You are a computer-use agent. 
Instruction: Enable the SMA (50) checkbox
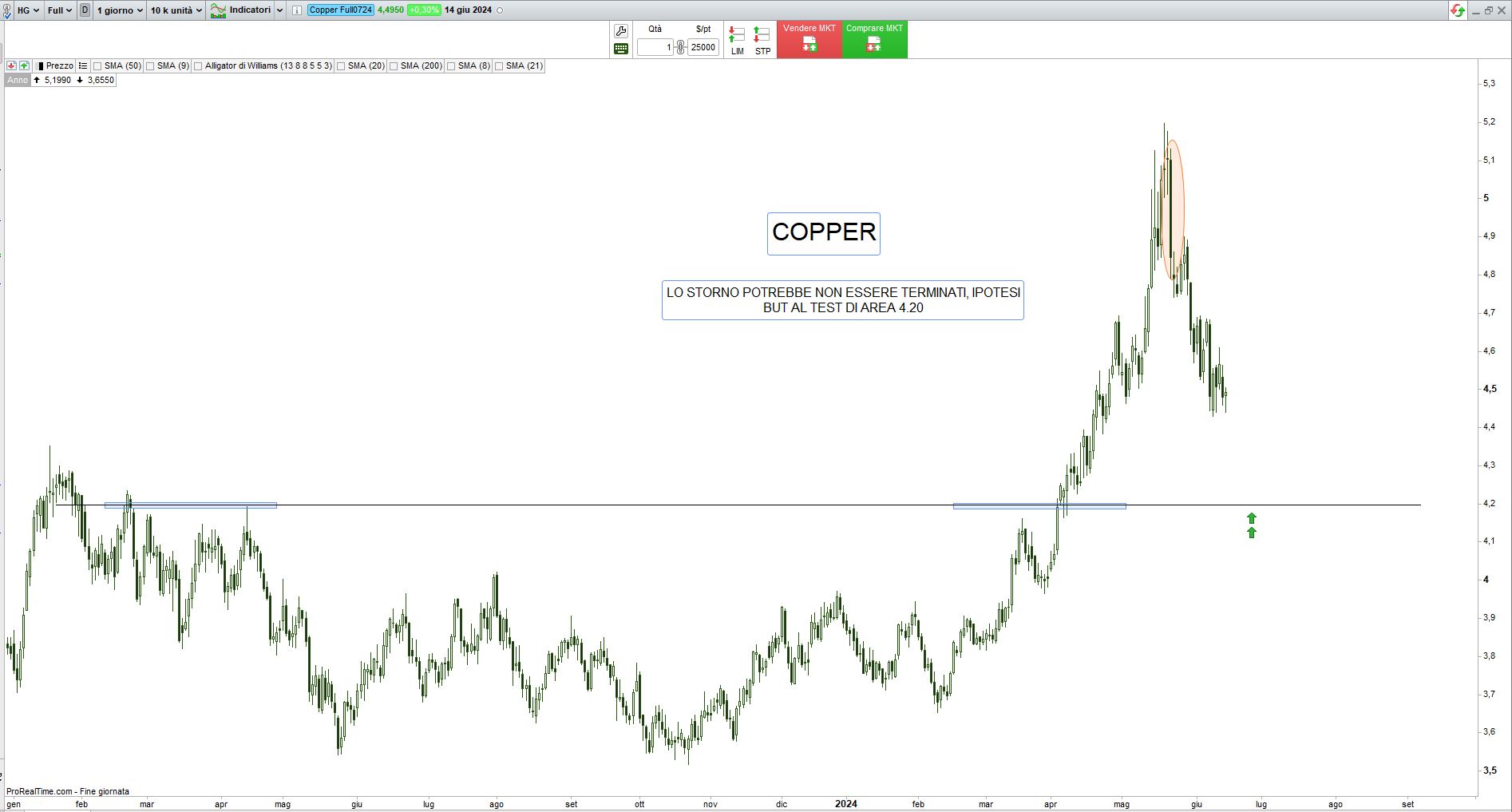click(x=97, y=66)
